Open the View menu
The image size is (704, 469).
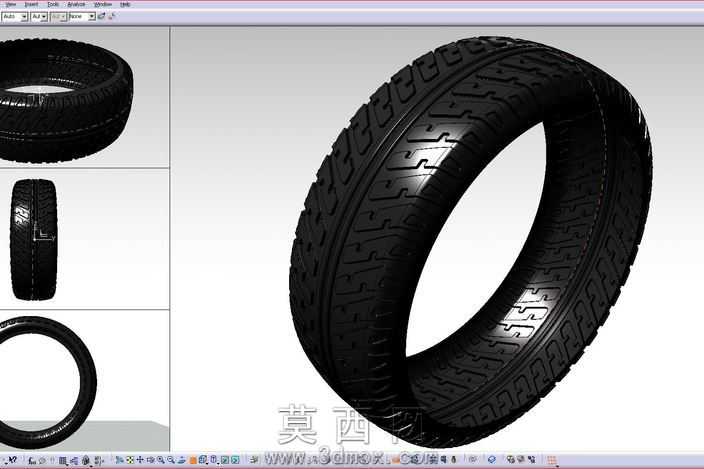tap(10, 4)
